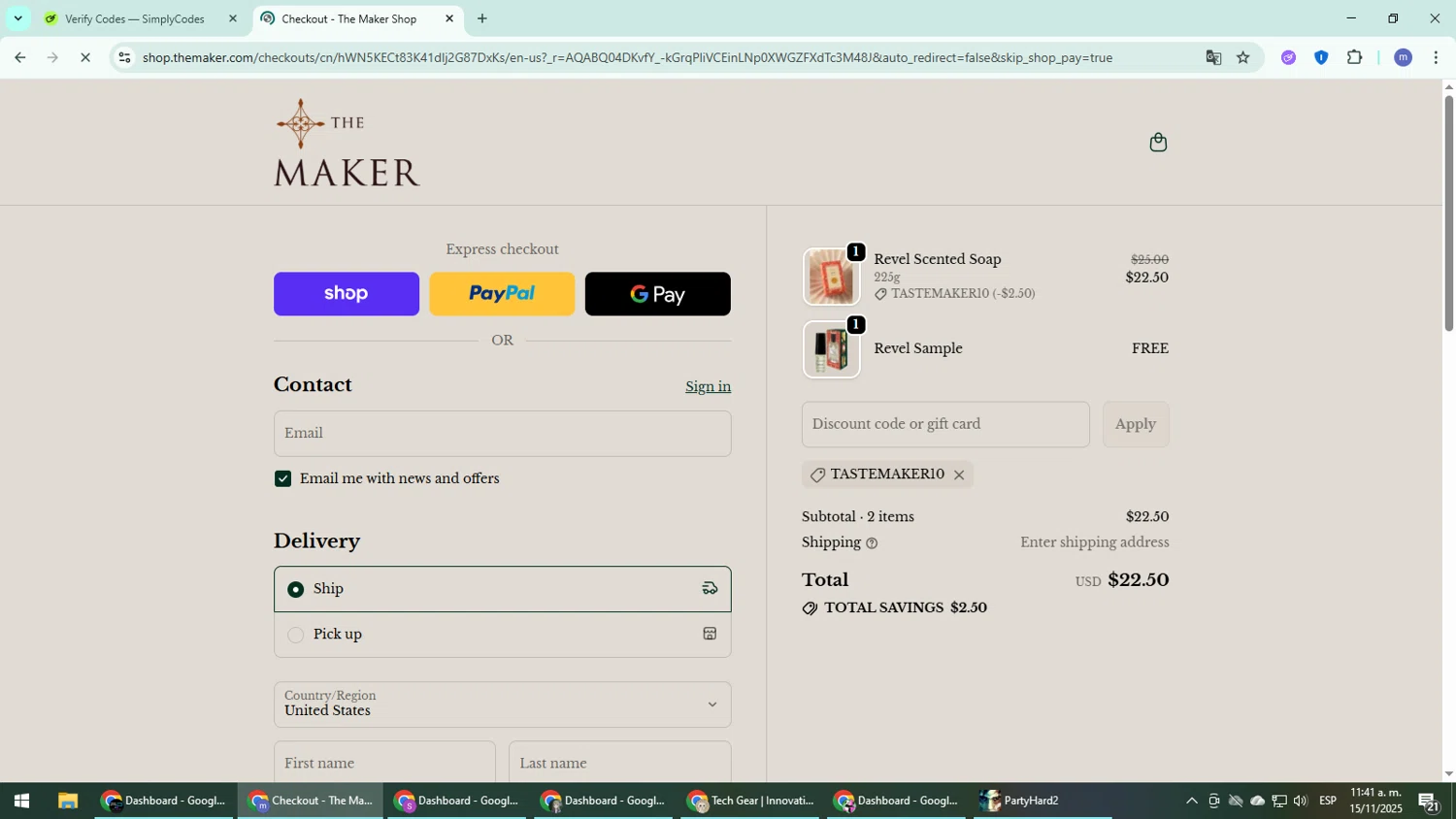Click the discount tag icon in TASTEMAKER10 chip
The height and width of the screenshot is (819, 1456).
817,475
